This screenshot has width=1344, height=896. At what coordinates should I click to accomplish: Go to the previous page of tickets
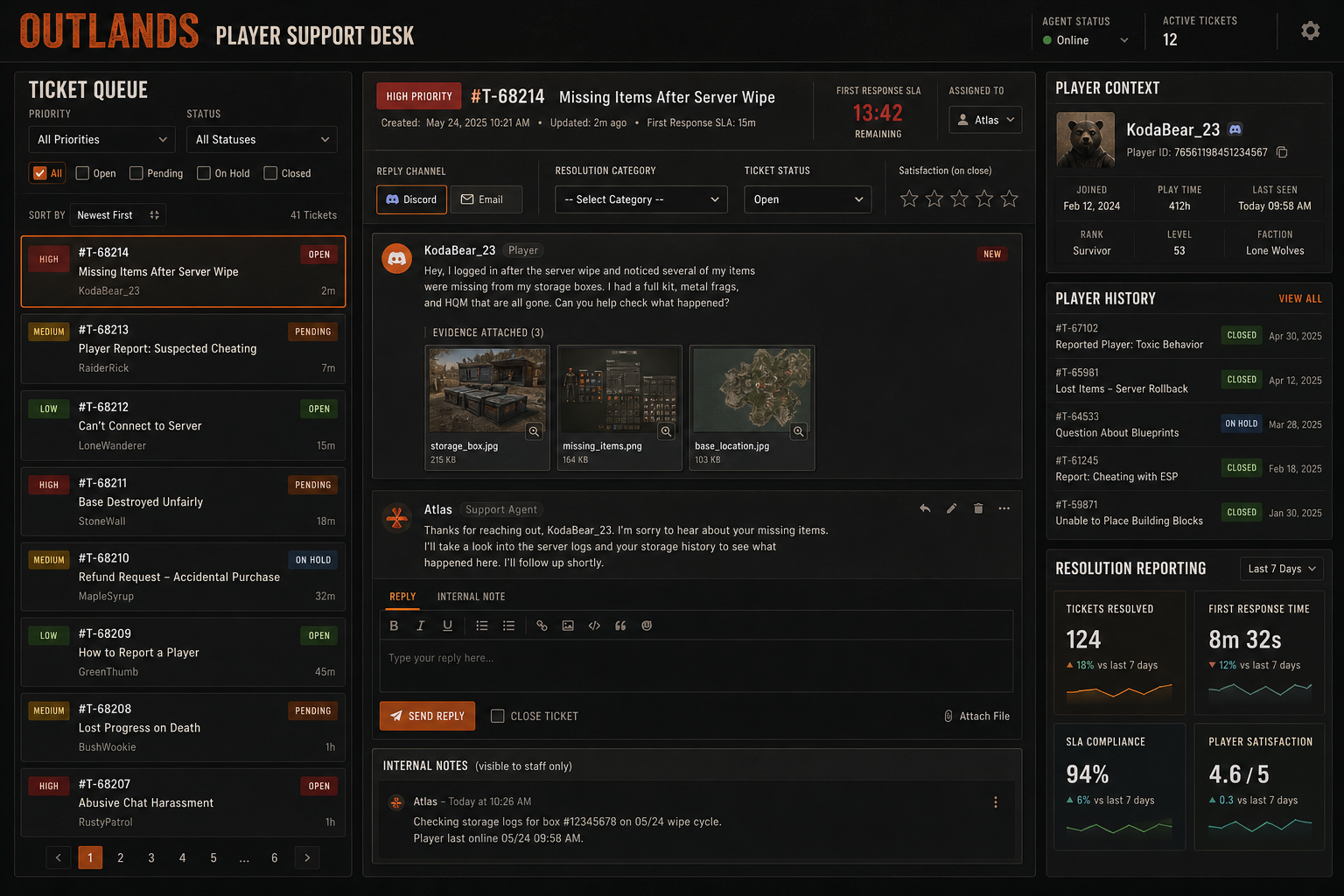[x=59, y=857]
